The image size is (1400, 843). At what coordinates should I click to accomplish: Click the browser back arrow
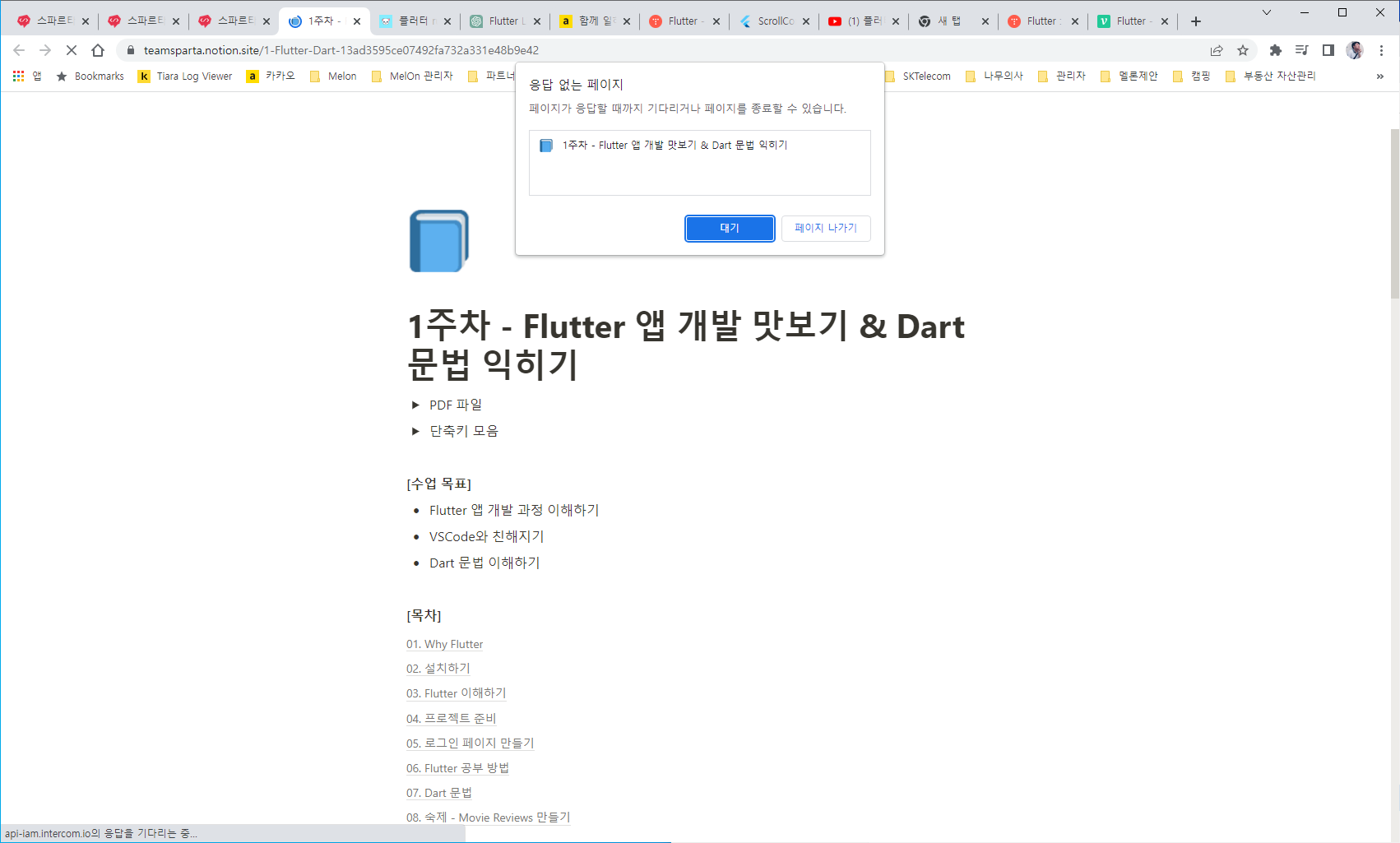(x=19, y=50)
